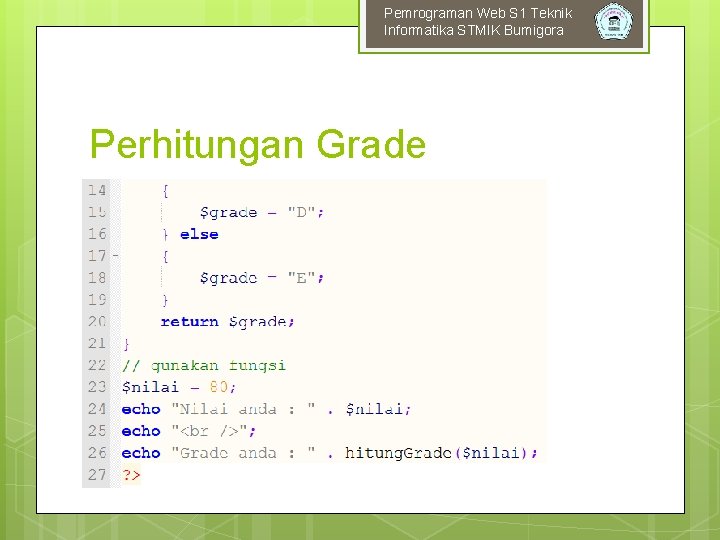
Task: Click the PHP closing tag '?>'
Action: (131, 475)
